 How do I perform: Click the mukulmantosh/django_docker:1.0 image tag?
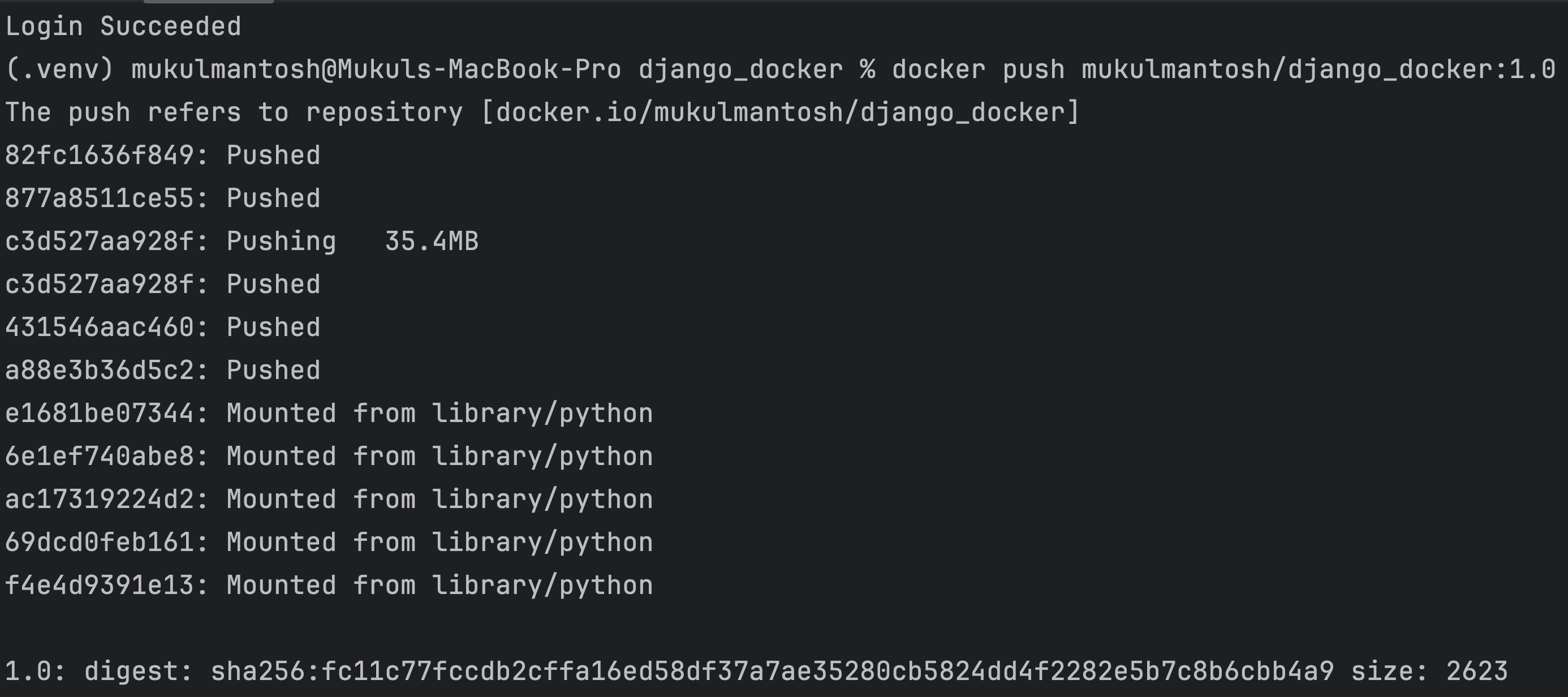coord(1319,70)
